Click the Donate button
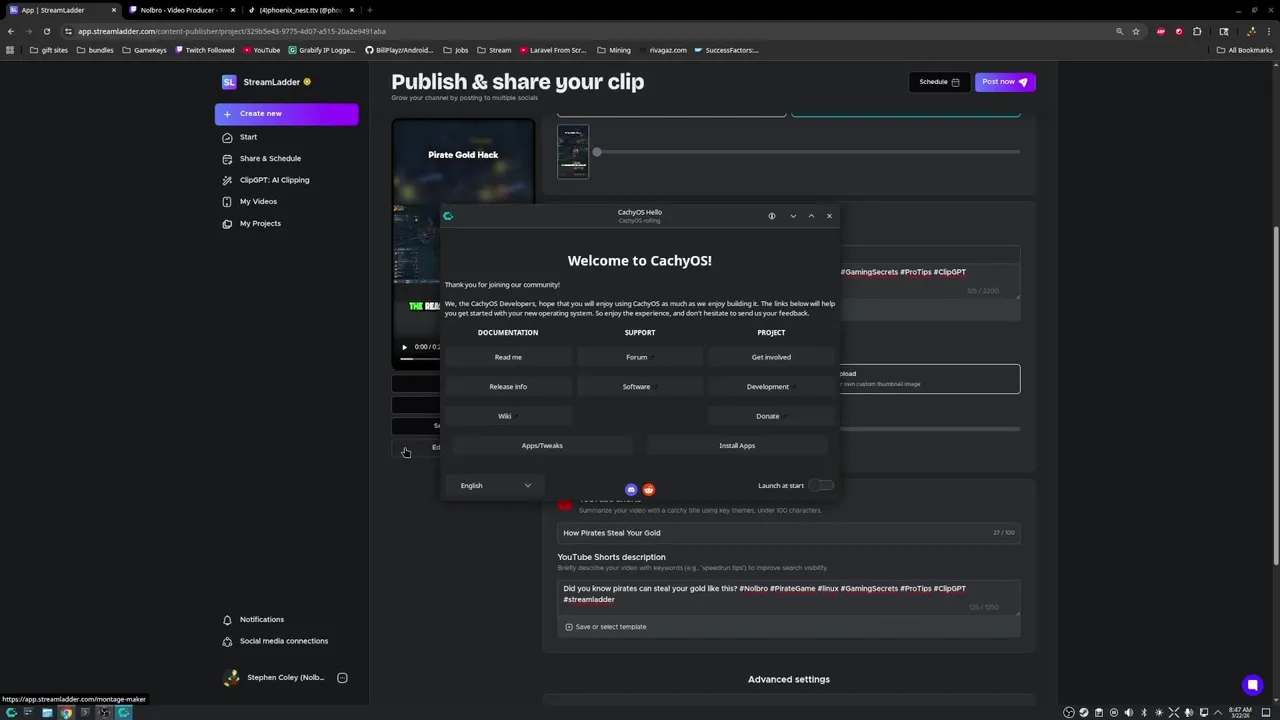The width and height of the screenshot is (1280, 720). (771, 416)
